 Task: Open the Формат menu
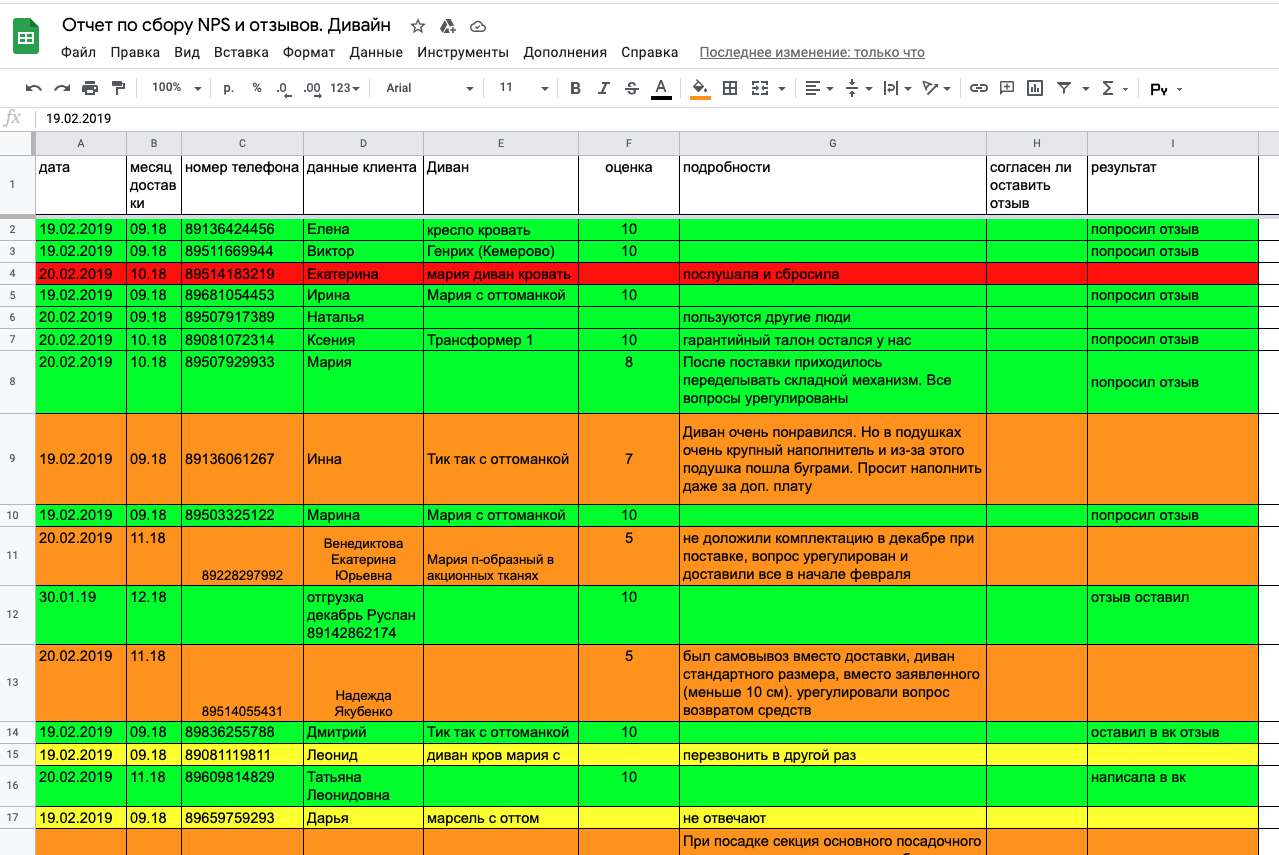click(309, 52)
